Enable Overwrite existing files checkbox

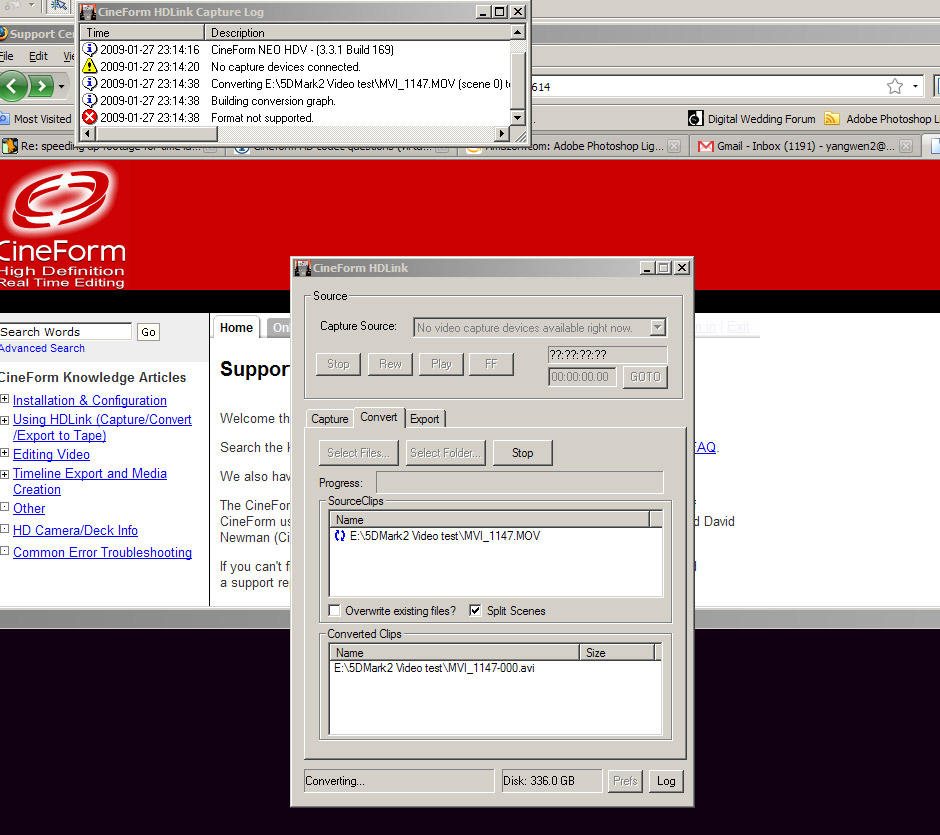[x=335, y=611]
